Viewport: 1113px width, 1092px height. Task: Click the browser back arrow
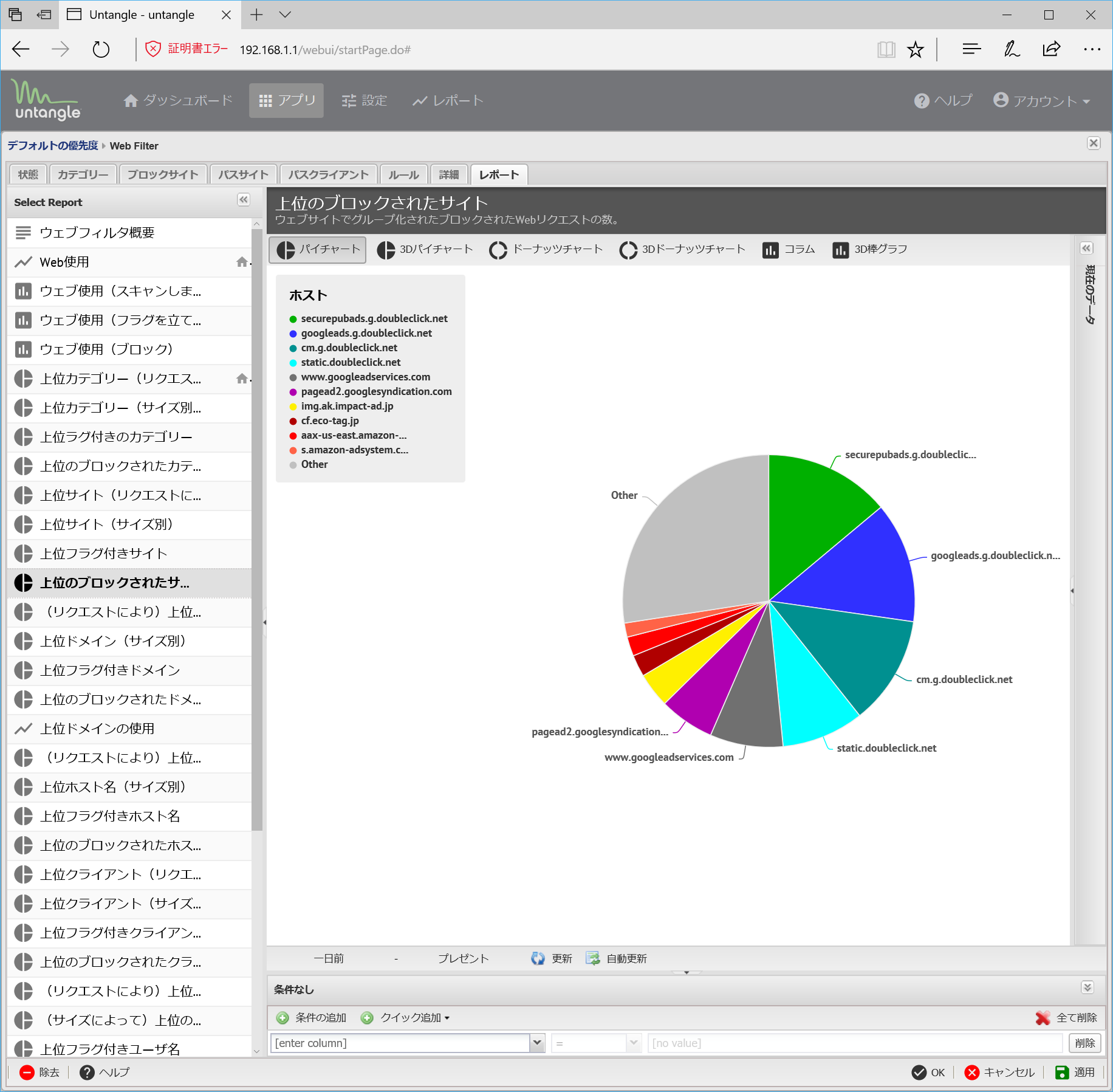[21, 49]
